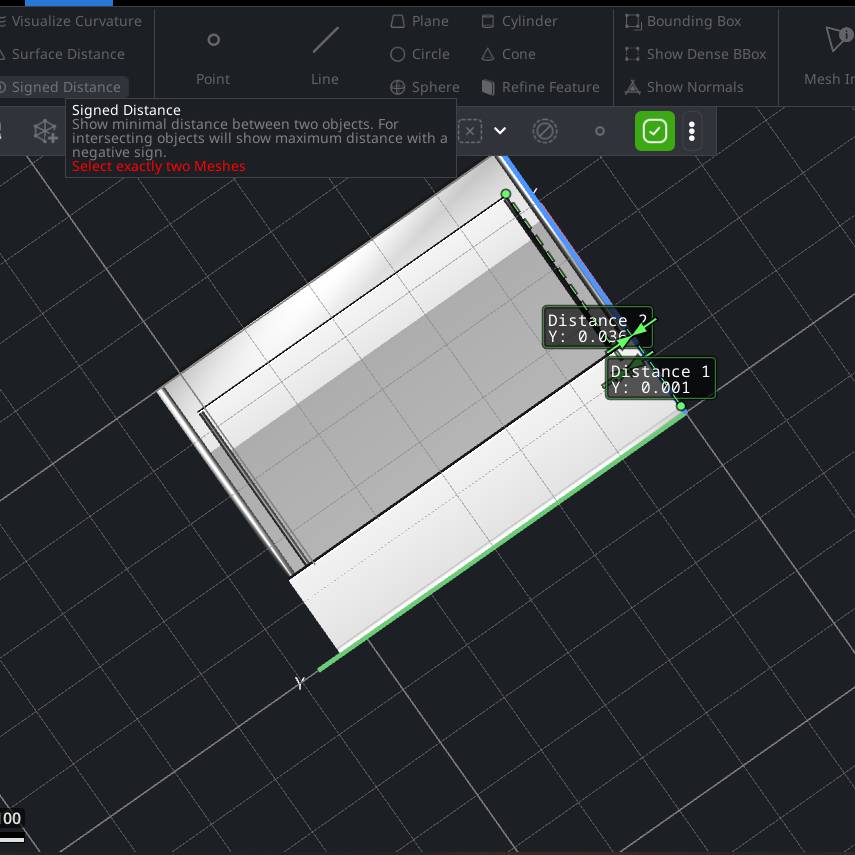Toggle the Bounding Box display

[683, 21]
